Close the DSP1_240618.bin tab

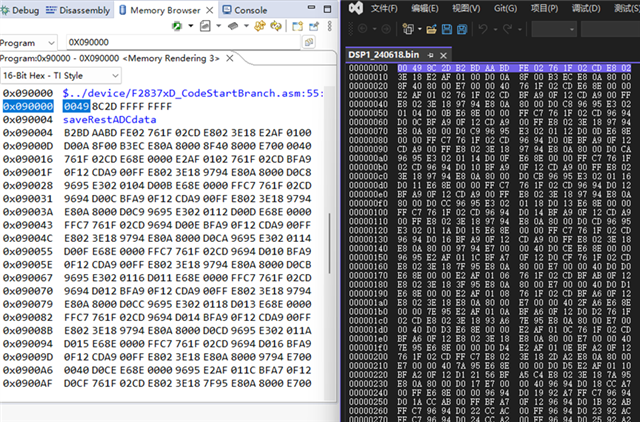click(444, 55)
